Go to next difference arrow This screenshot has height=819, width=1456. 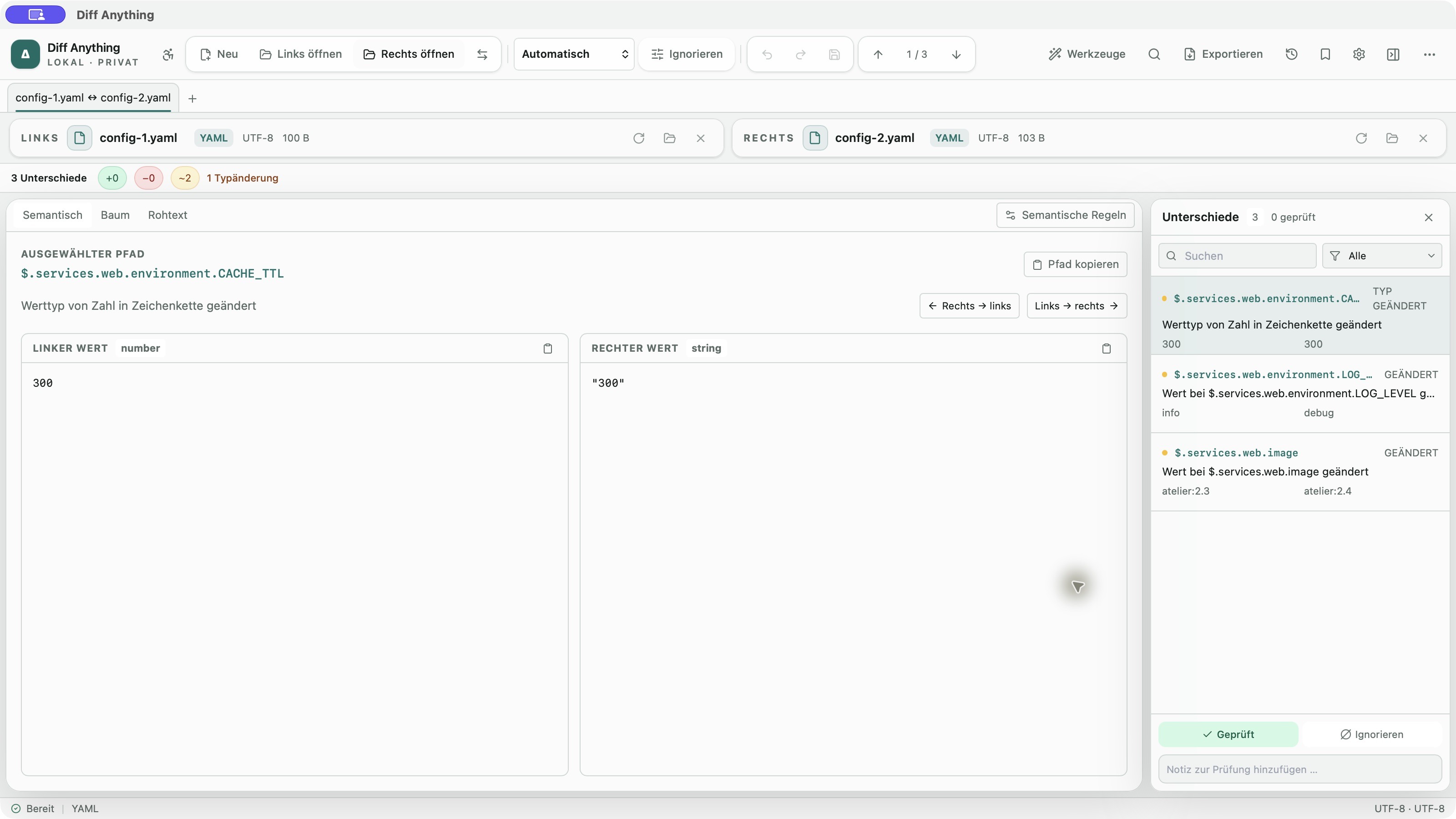[x=956, y=54]
